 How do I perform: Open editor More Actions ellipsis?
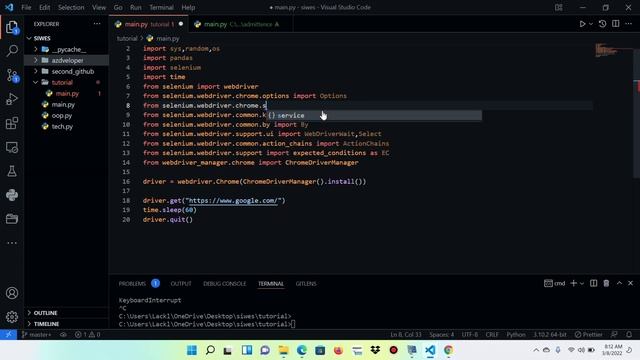click(x=629, y=24)
